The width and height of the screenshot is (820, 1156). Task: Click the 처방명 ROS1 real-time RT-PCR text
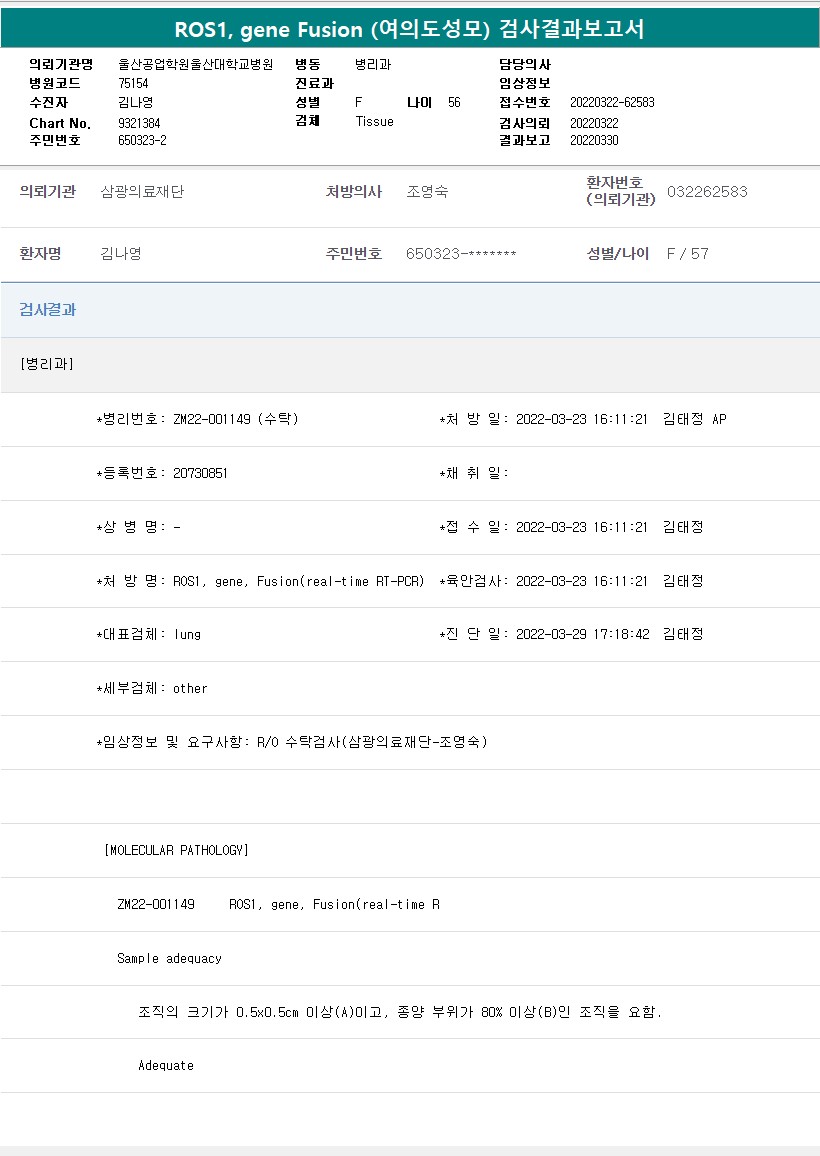pos(260,581)
